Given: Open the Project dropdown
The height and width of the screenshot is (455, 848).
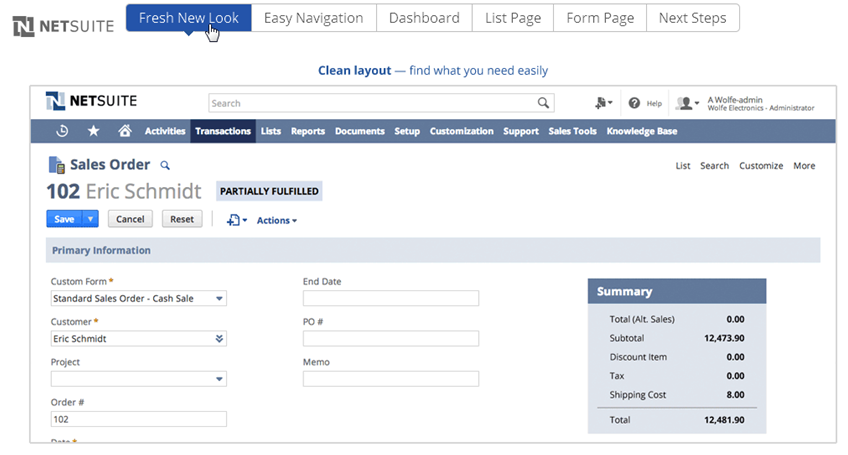Looking at the screenshot, I should point(220,379).
